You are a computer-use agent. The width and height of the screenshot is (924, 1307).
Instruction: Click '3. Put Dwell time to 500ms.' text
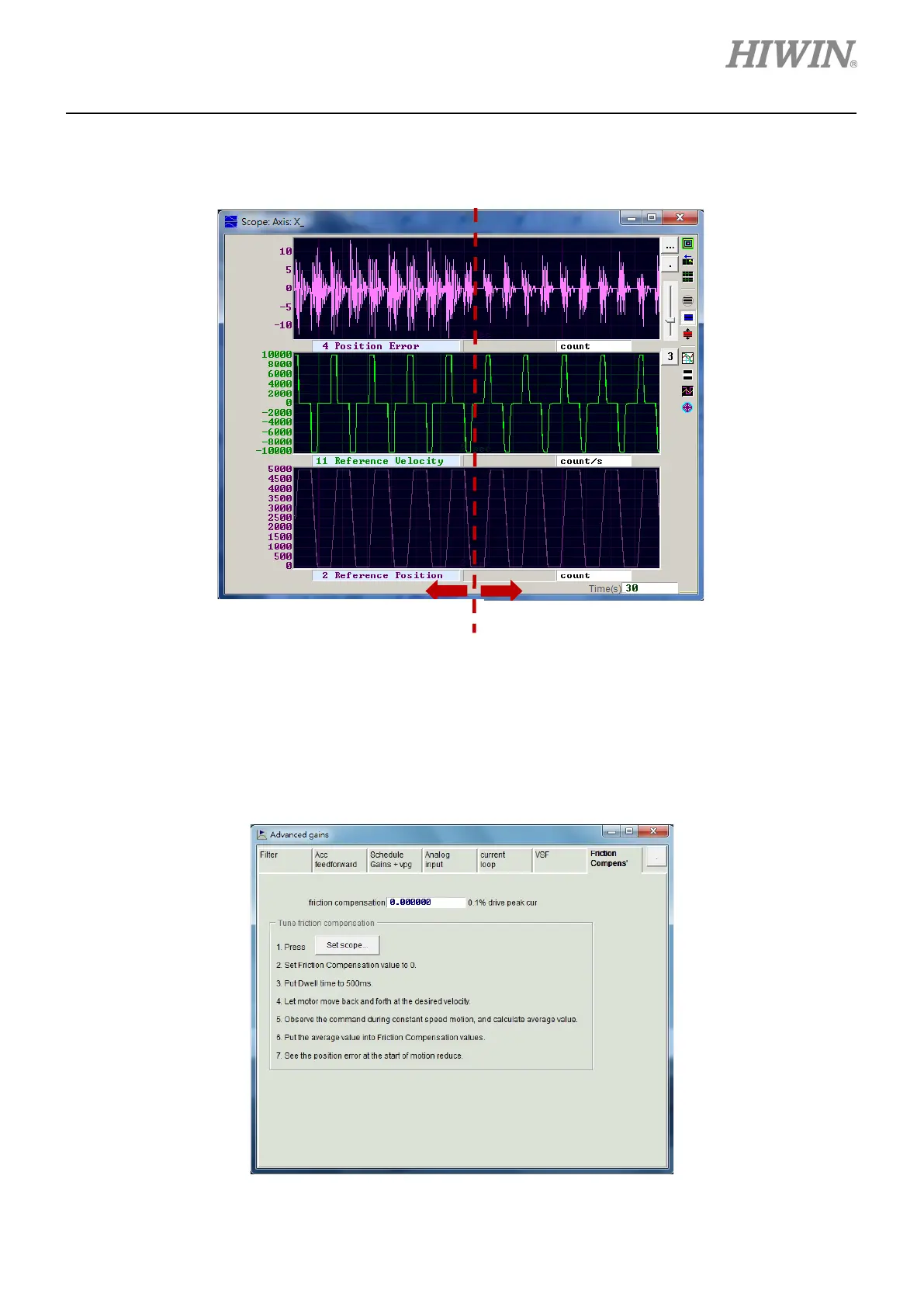tap(324, 983)
